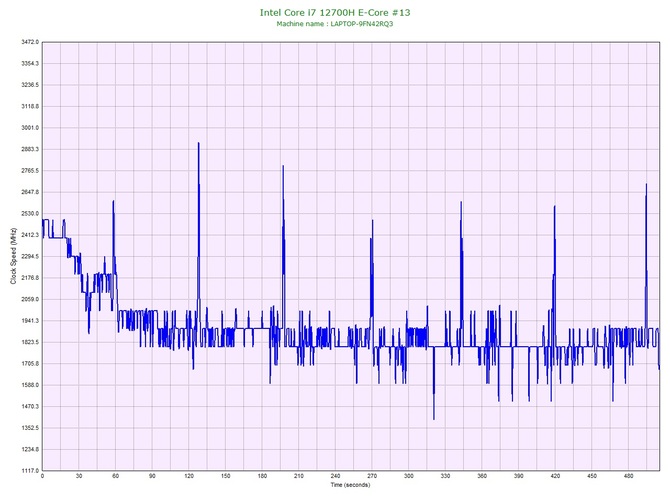Click the 1823.5 clock speed value

(x=30, y=342)
